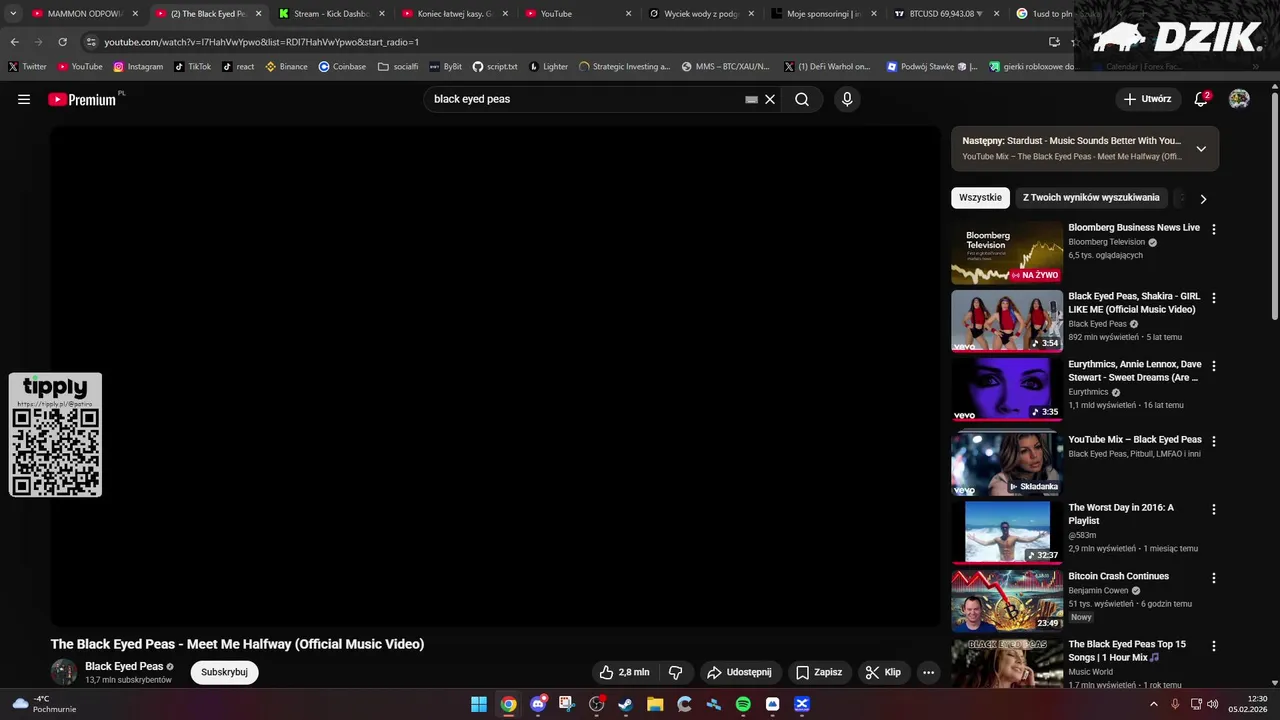The image size is (1280, 720).
Task: Open Black Eyed Peas channel avatar
Action: 64,672
